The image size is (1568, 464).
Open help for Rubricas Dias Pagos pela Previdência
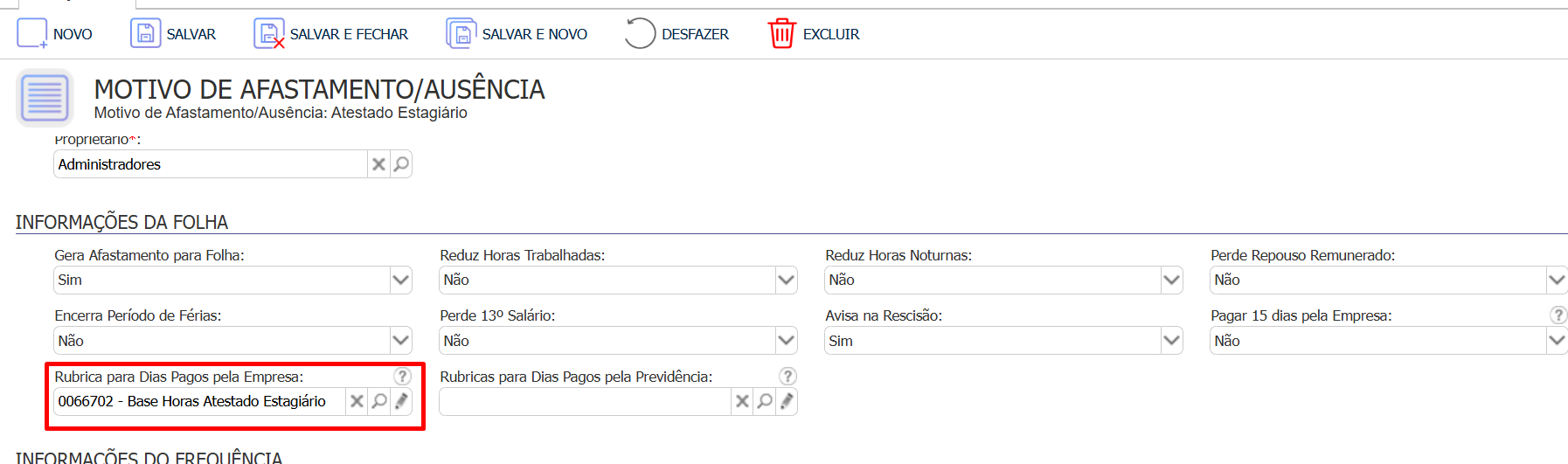[787, 376]
